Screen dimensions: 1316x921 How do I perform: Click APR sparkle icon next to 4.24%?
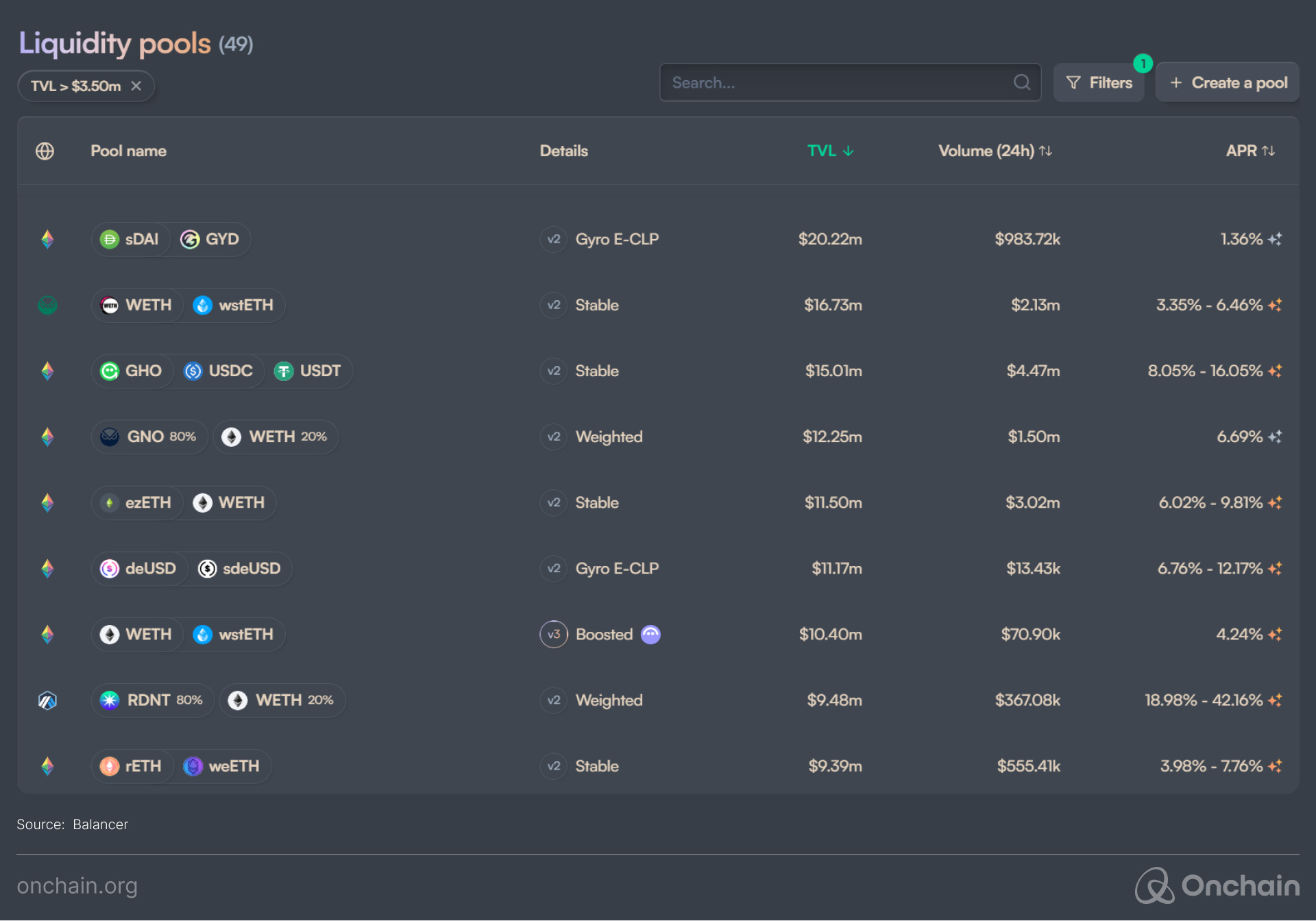(1275, 635)
